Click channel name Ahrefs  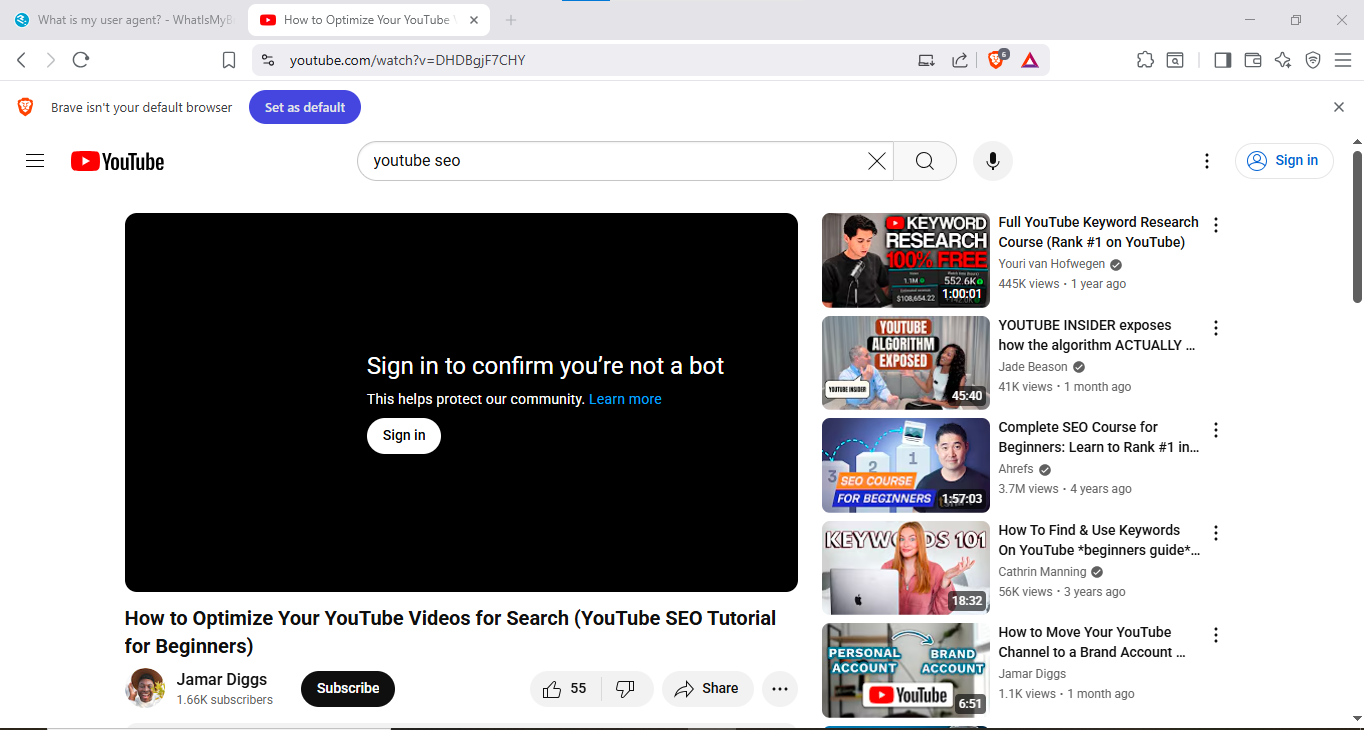[x=1016, y=469]
